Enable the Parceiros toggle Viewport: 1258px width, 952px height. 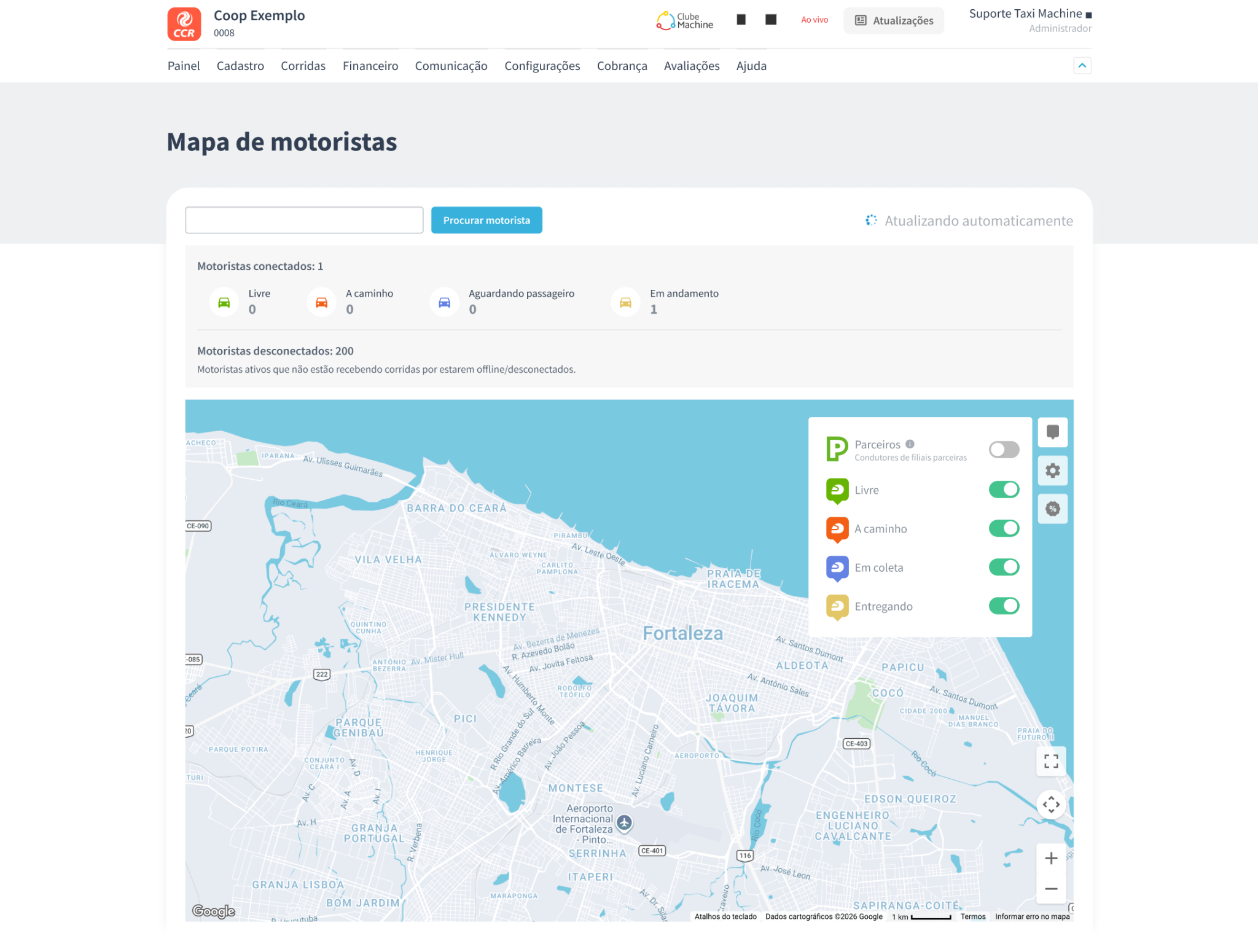pos(1004,450)
